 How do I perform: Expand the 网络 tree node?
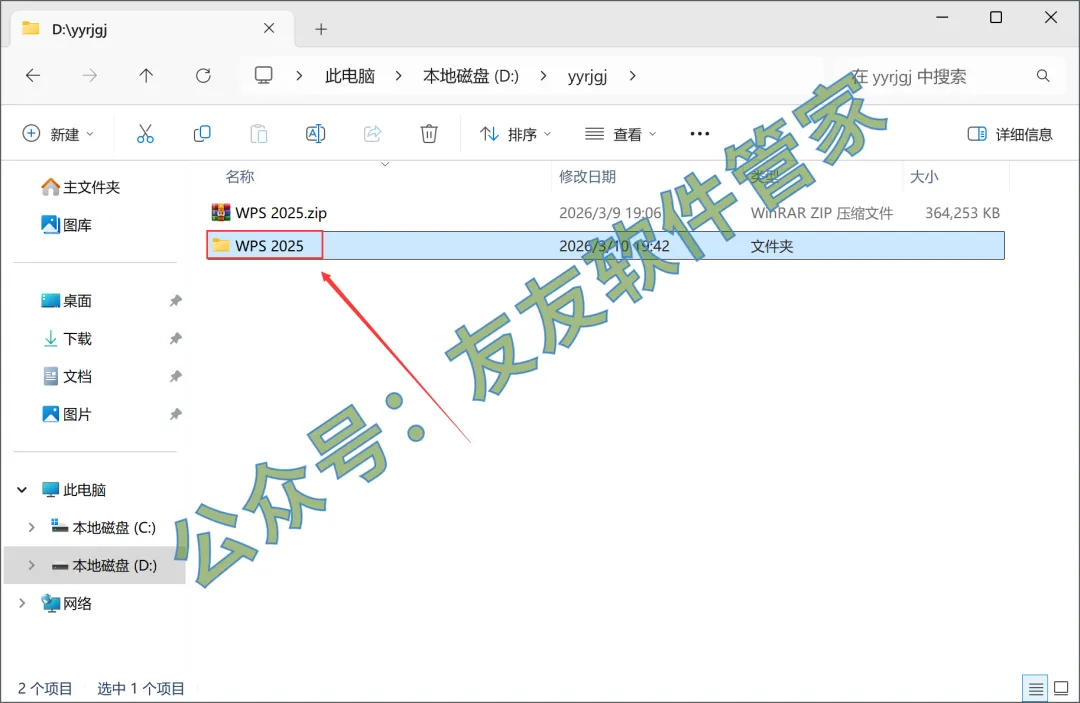coord(22,603)
